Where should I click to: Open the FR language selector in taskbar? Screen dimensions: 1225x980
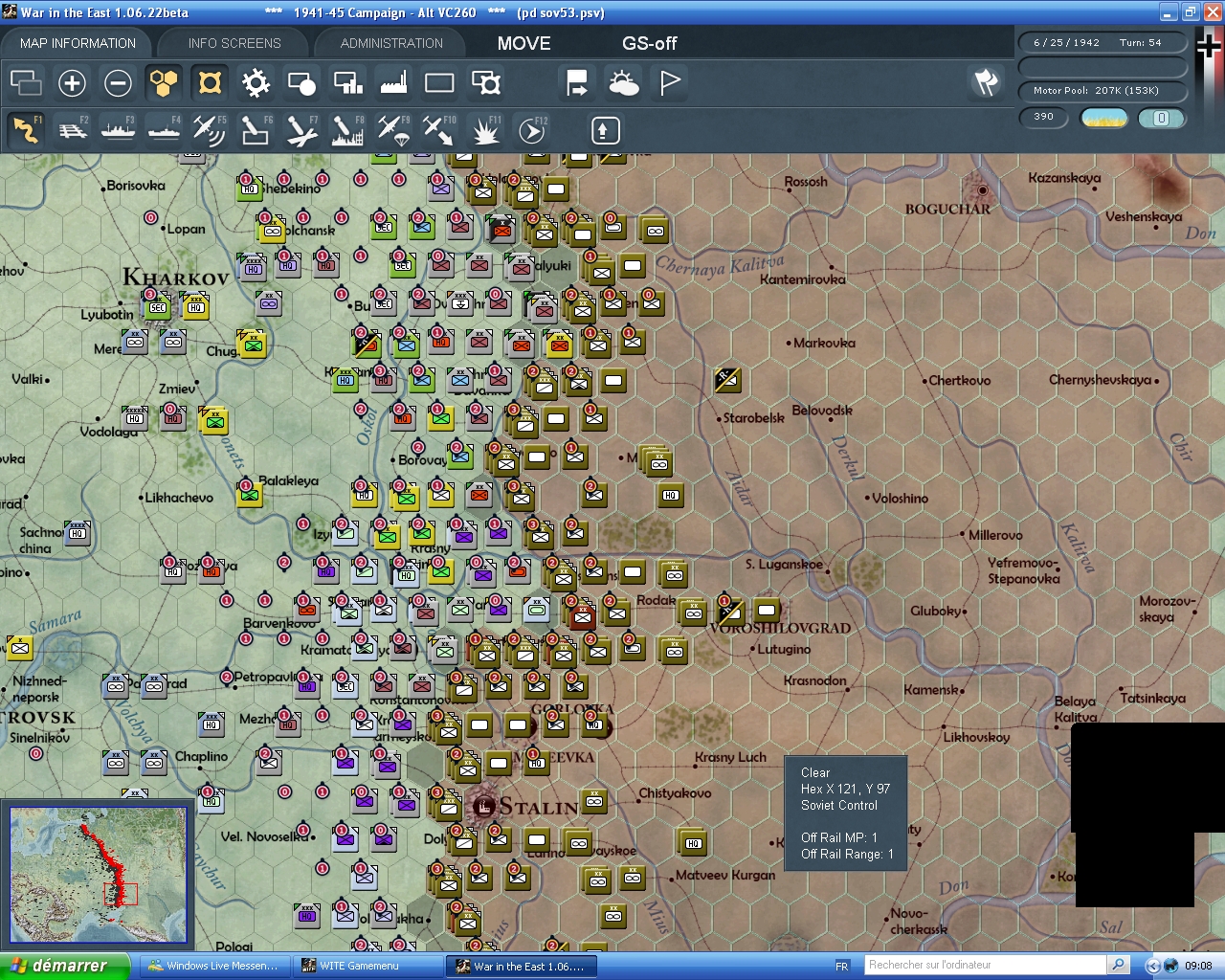tap(840, 966)
